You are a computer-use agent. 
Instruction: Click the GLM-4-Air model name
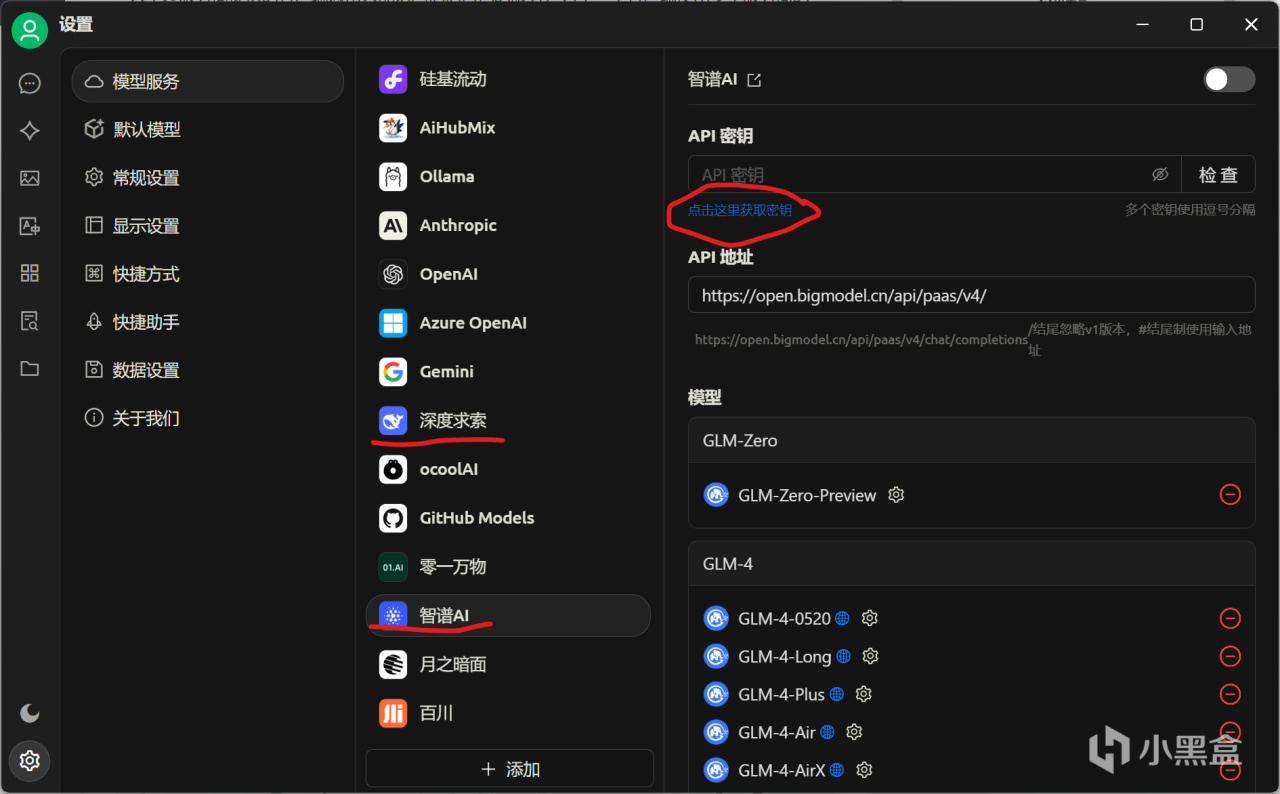(x=777, y=732)
